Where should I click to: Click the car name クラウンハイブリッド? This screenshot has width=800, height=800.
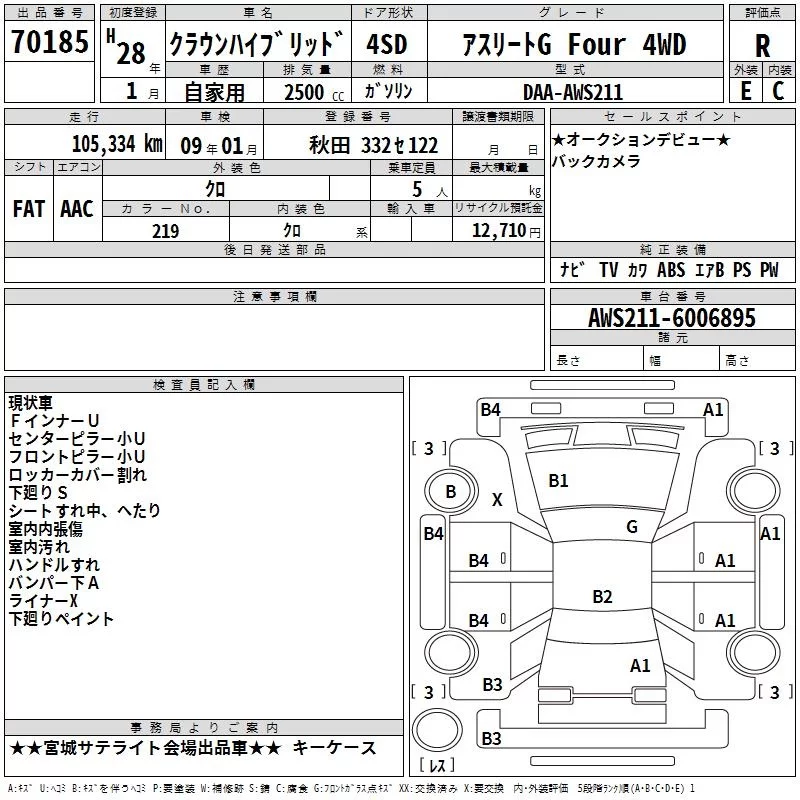tap(256, 44)
